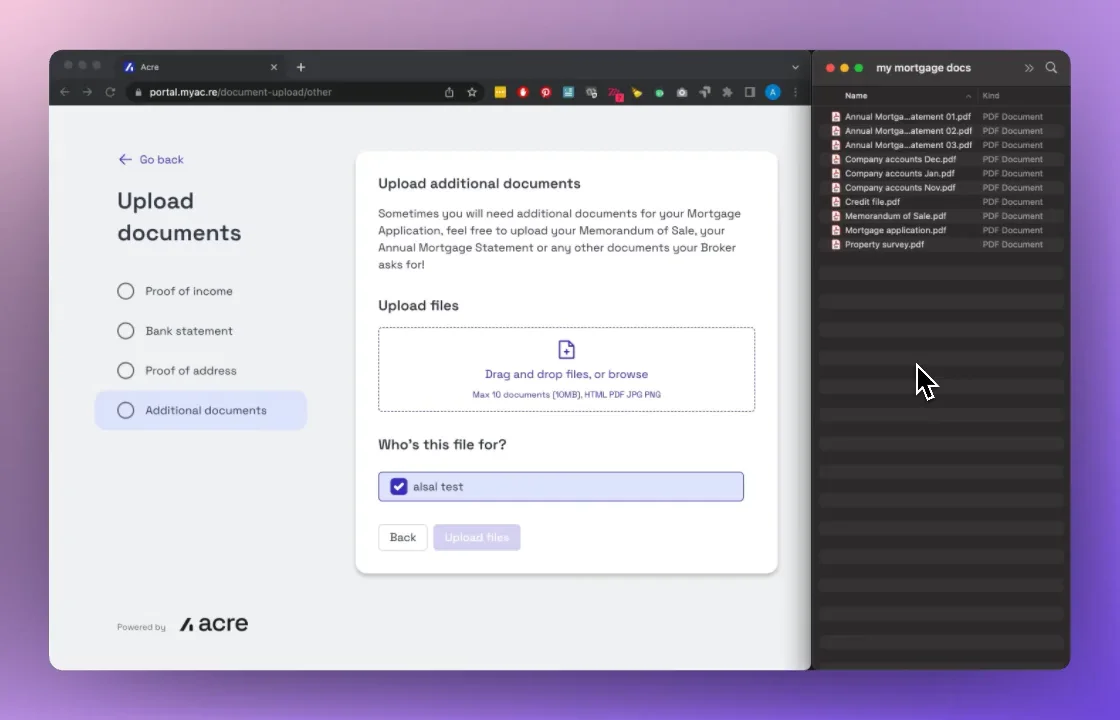Open the red hand extension icon
This screenshot has height=720, width=1120.
tap(523, 92)
